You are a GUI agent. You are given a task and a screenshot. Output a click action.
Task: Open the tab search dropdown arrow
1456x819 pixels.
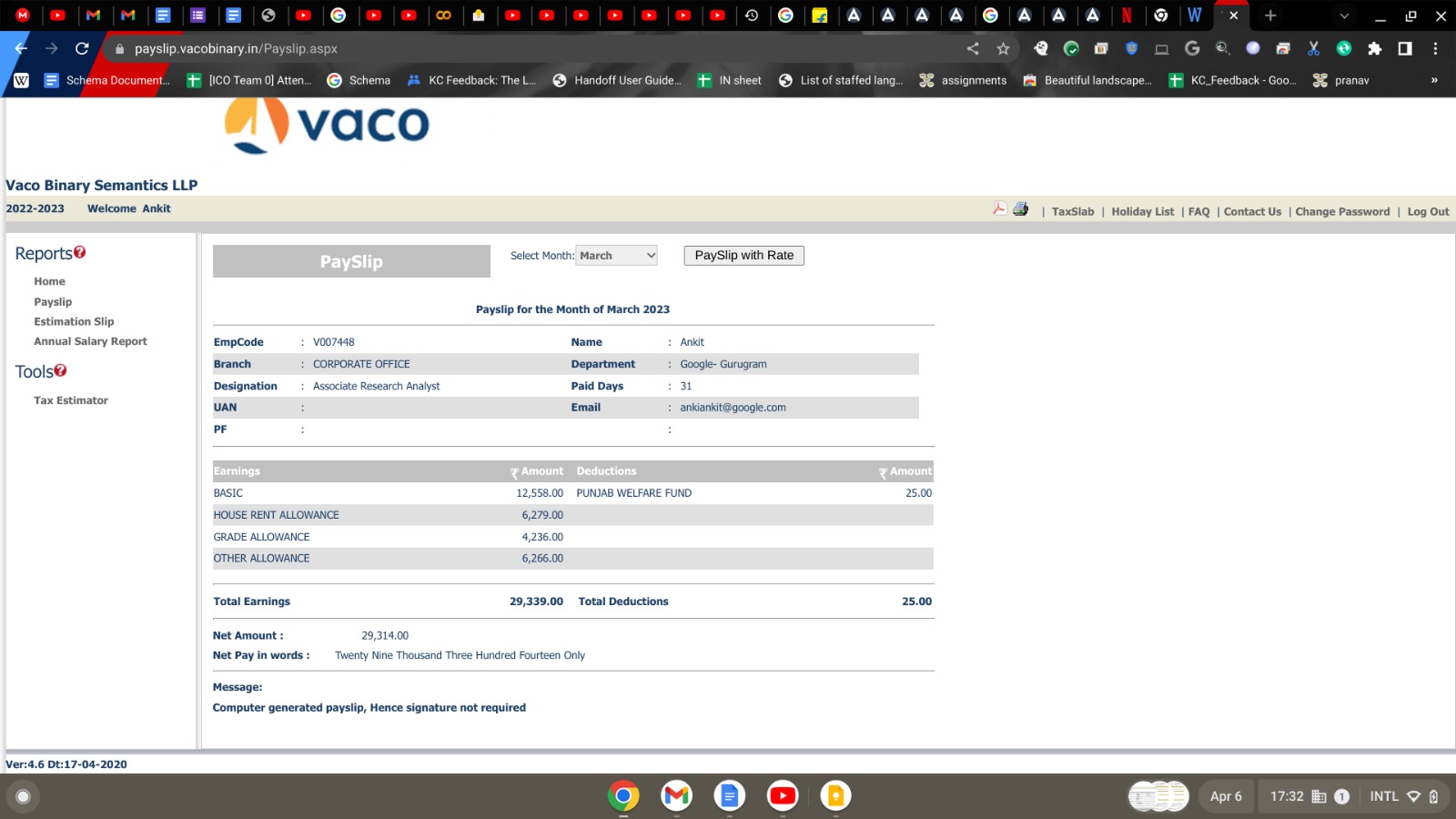[1344, 15]
